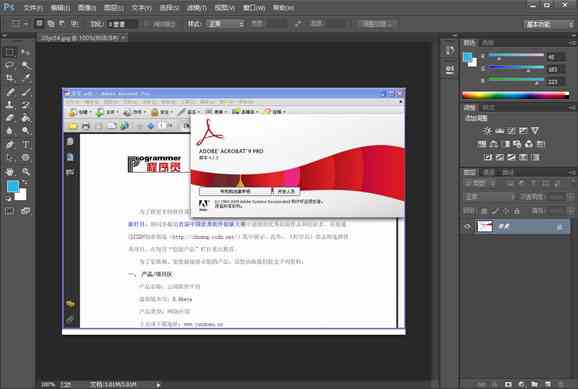Add a Brightness/Contrast adjustment from Adjustments panel
Viewport: 578px width, 389px height.
487,131
